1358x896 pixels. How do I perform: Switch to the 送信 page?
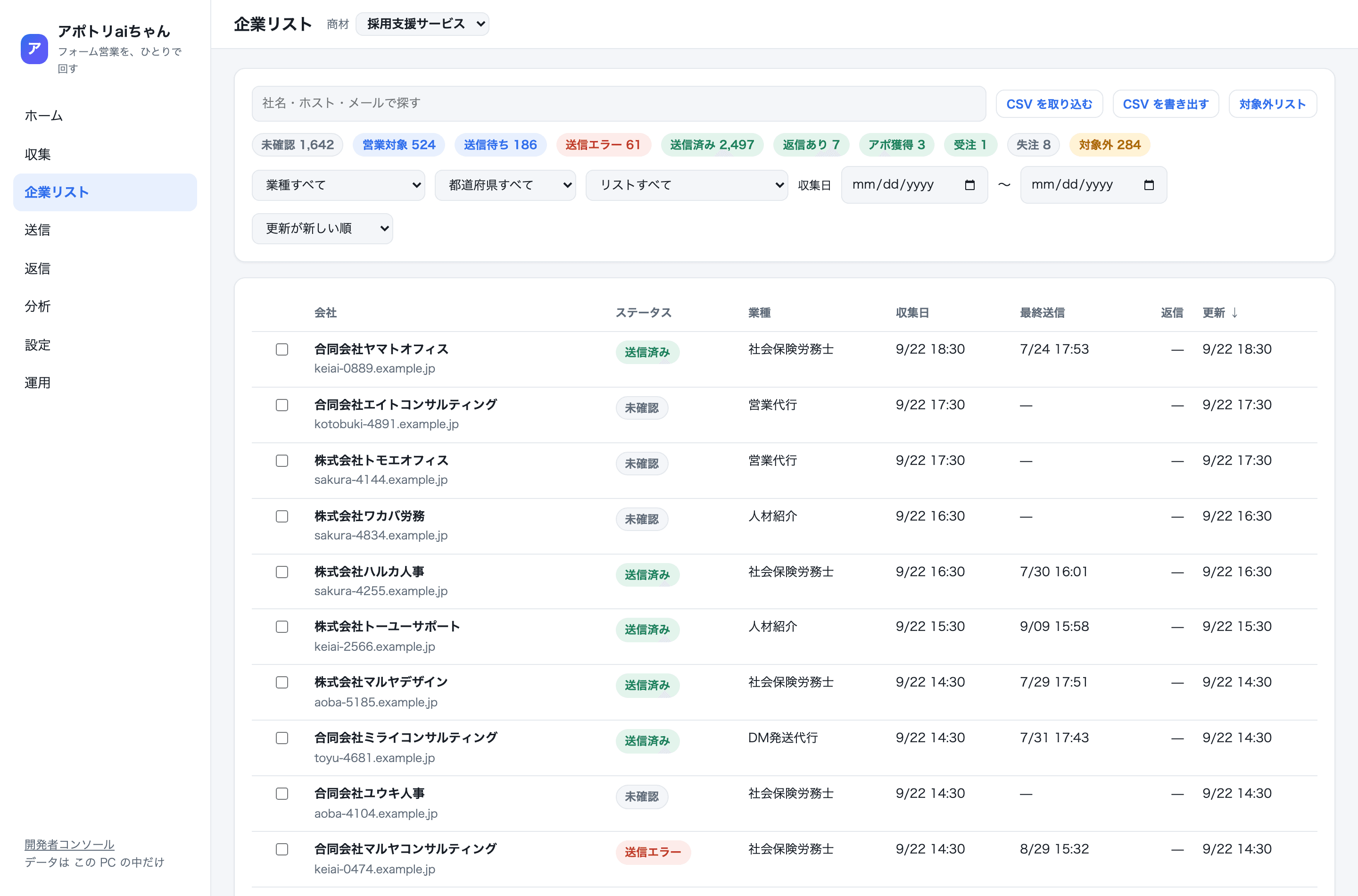[105, 230]
